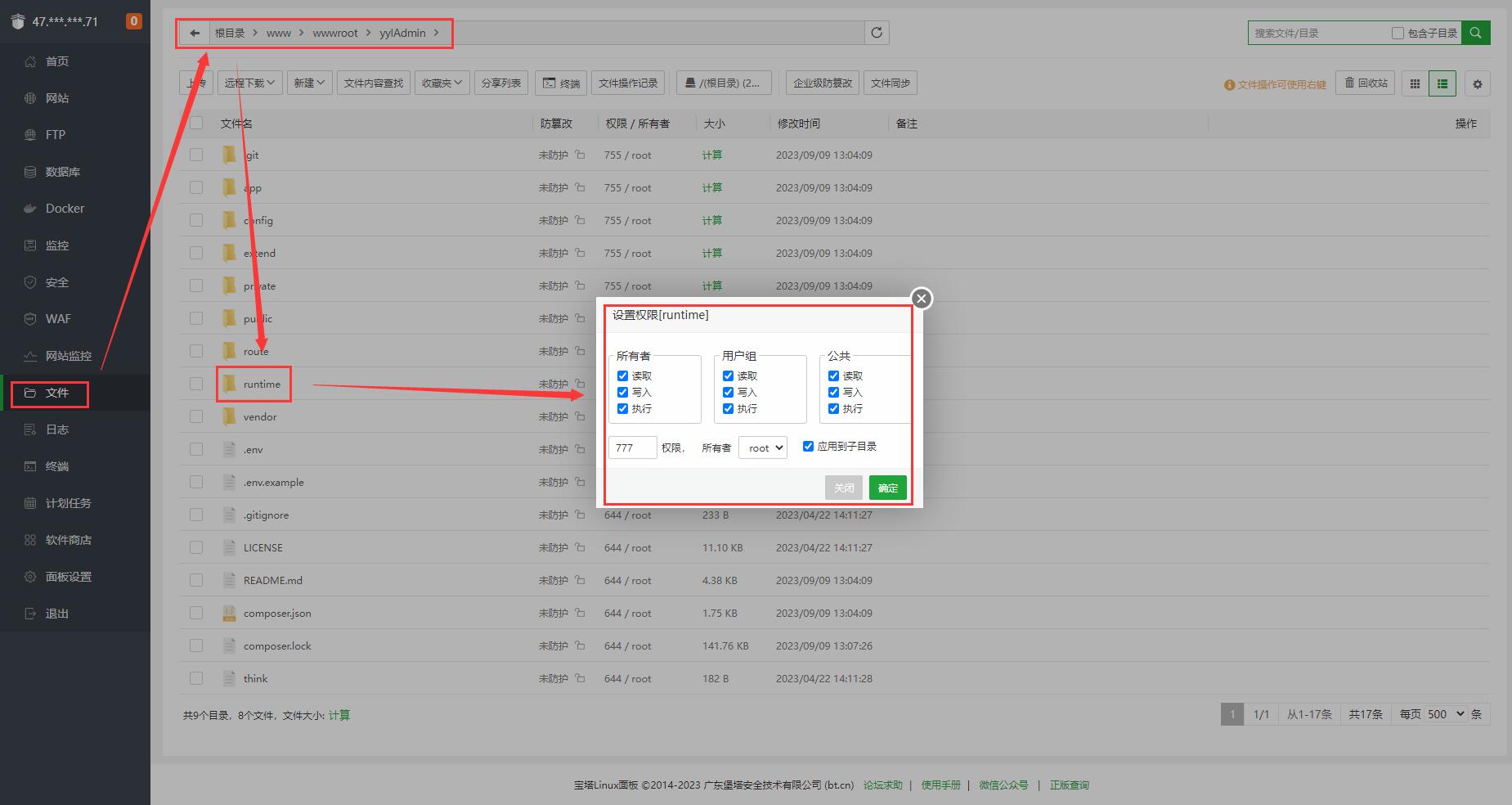Click the refresh icon beside path bar
The image size is (1512, 805).
click(x=877, y=33)
